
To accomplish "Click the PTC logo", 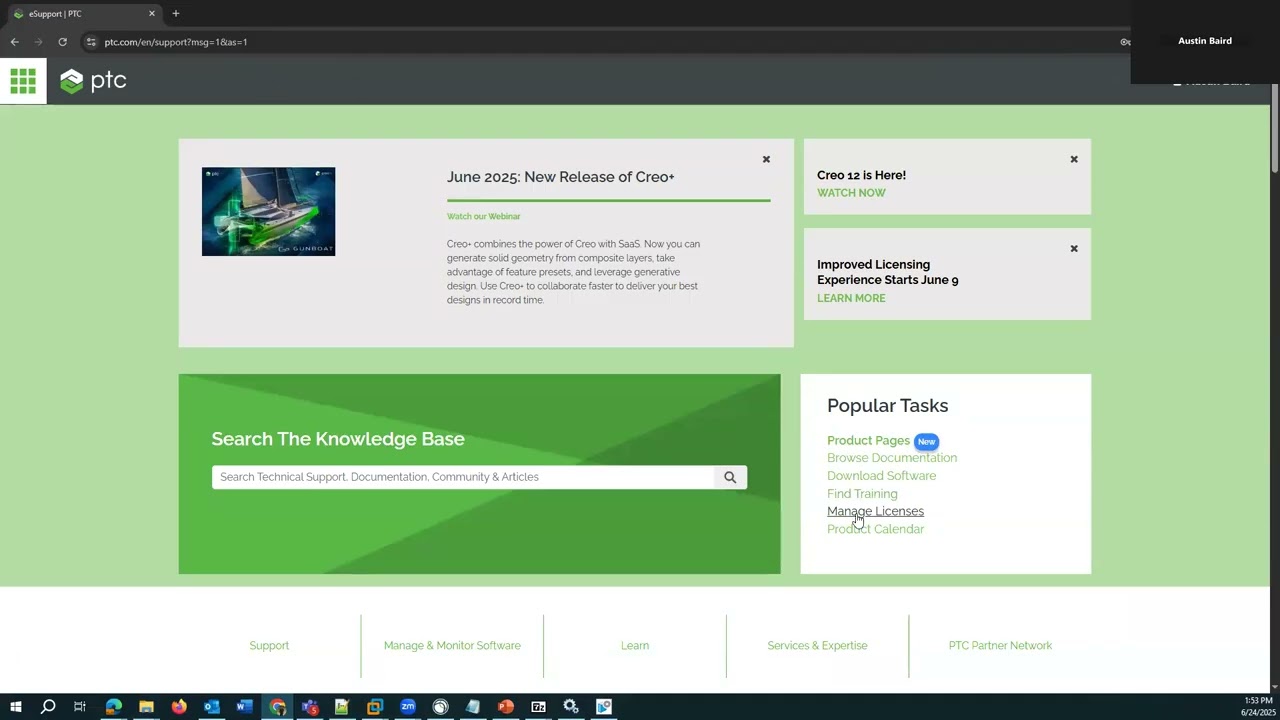I will (93, 81).
